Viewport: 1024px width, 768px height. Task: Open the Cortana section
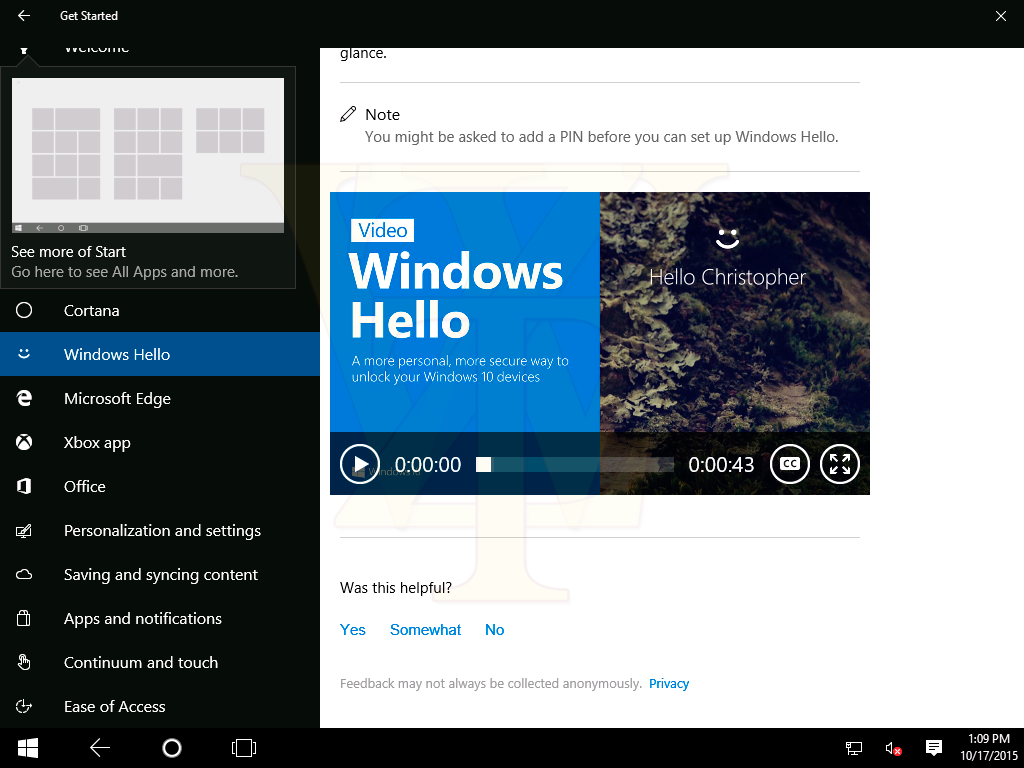[91, 311]
